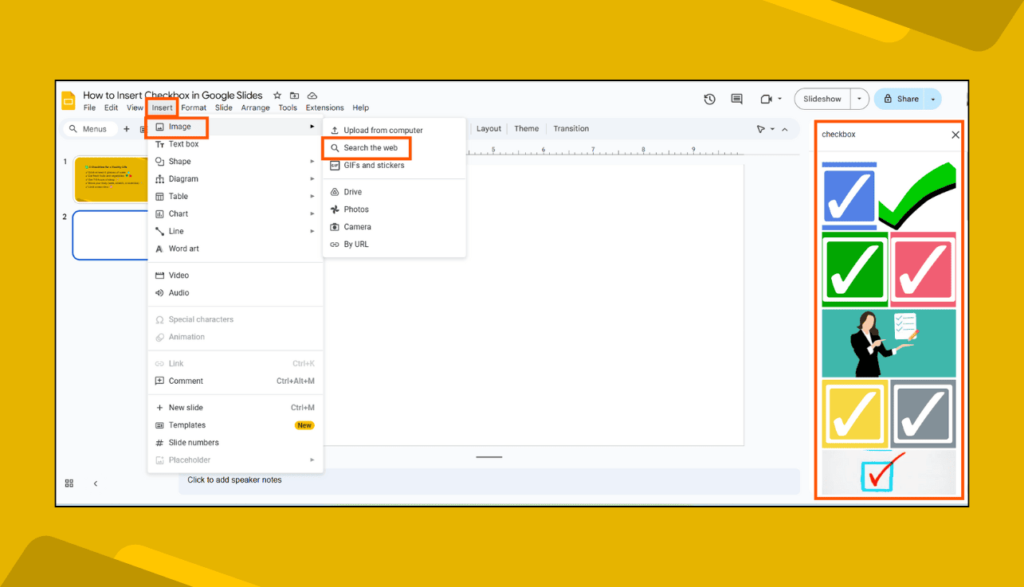The width and height of the screenshot is (1024, 587).
Task: Open the Slide menu
Action: tap(223, 108)
